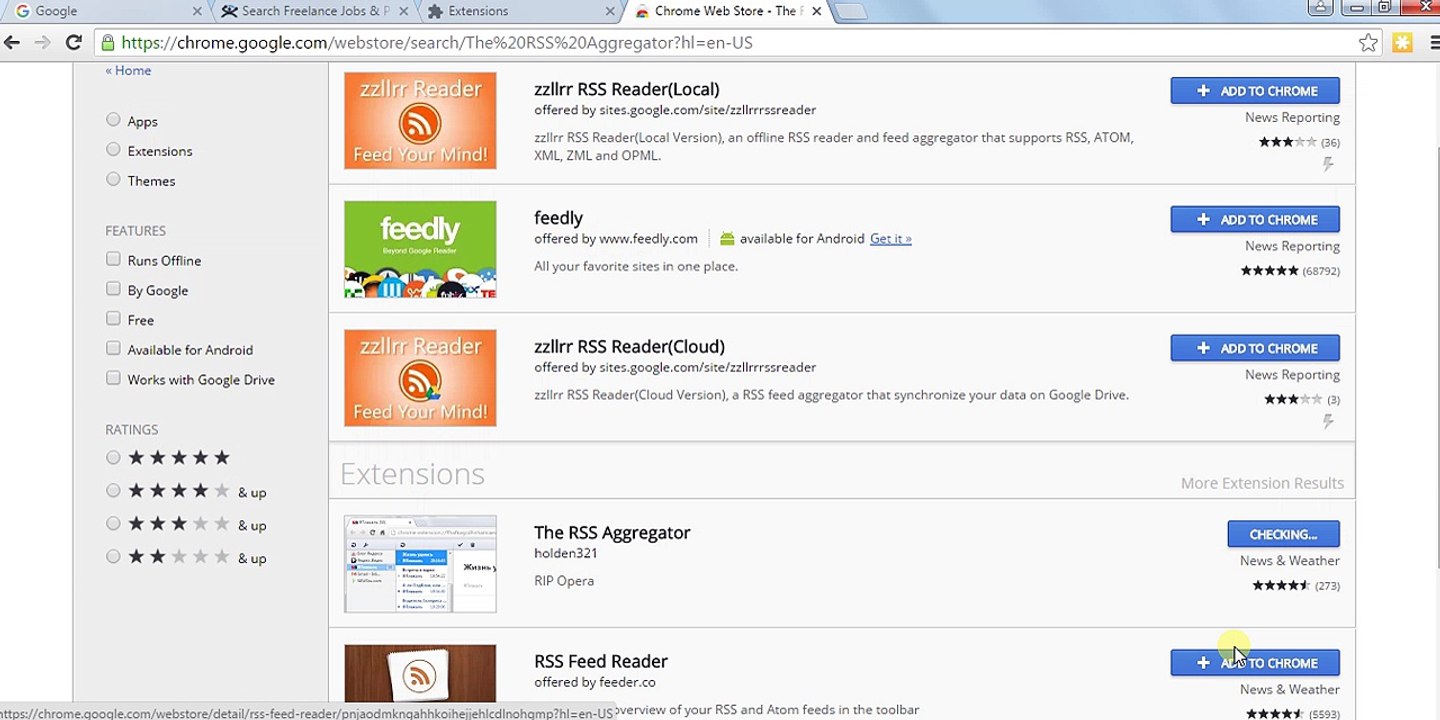Viewport: 1440px width, 720px height.
Task: Select the Apps radio button
Action: pyautogui.click(x=113, y=120)
